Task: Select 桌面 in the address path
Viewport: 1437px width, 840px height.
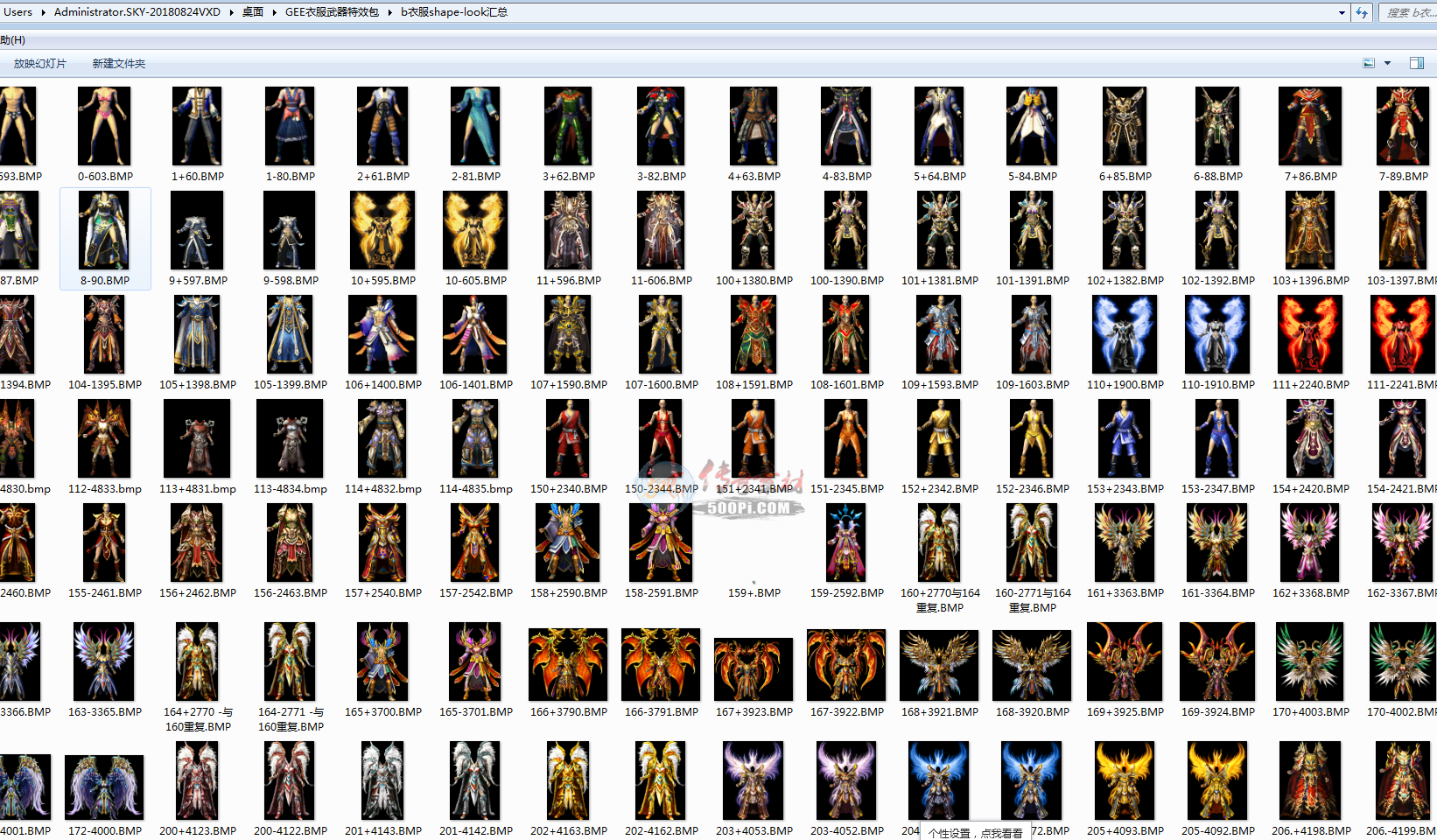Action: point(253,12)
